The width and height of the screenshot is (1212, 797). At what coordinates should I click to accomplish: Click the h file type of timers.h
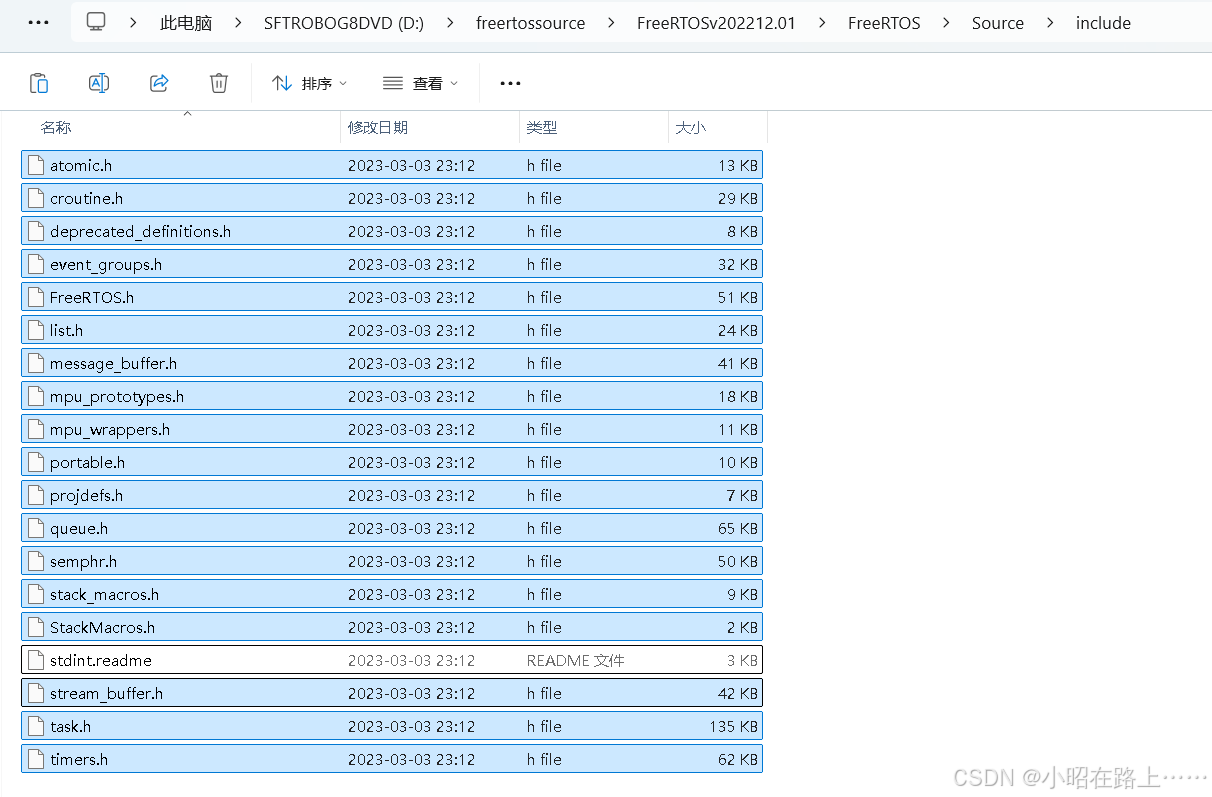point(545,759)
